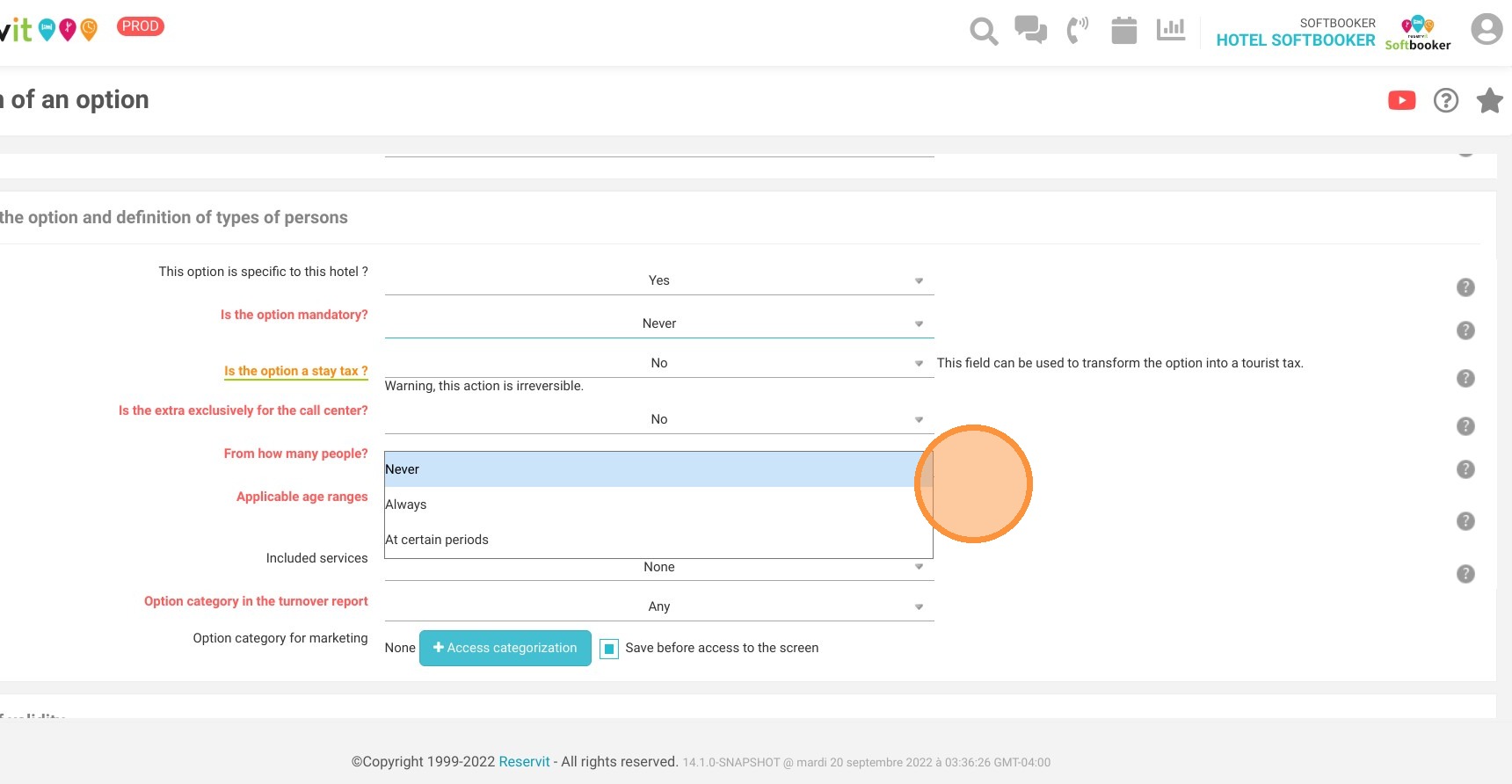
Task: Click the tourist tax explanation text
Action: click(x=1120, y=363)
